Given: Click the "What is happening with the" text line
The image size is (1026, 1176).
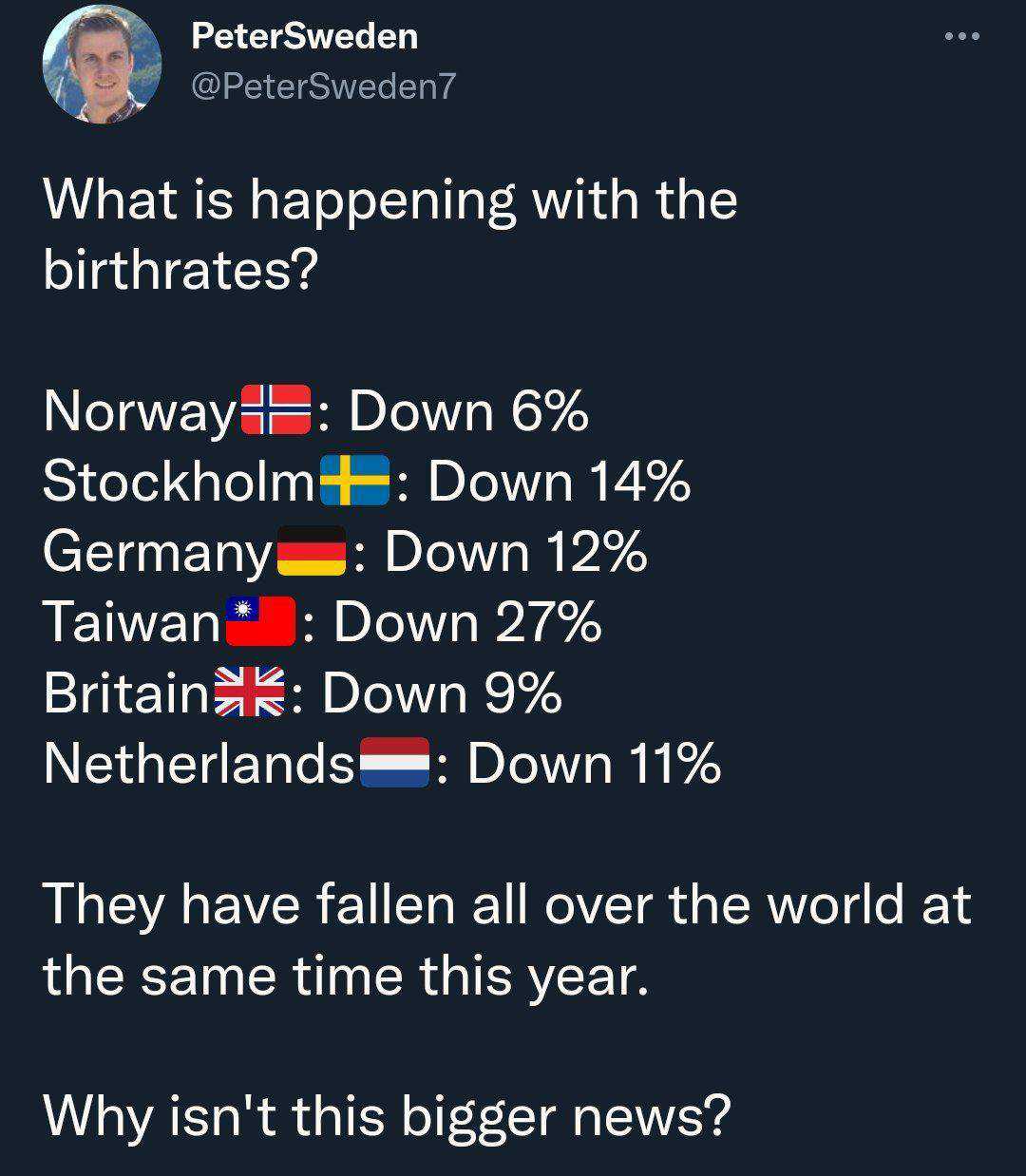Looking at the screenshot, I should click(x=390, y=200).
